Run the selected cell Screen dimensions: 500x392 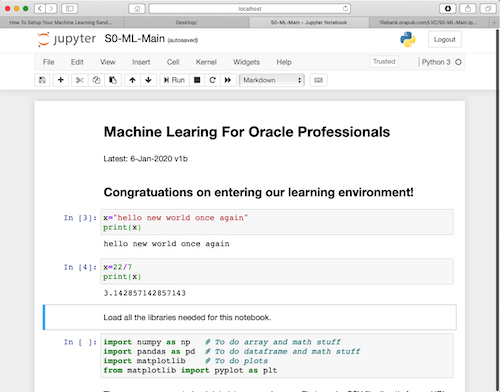coord(174,80)
